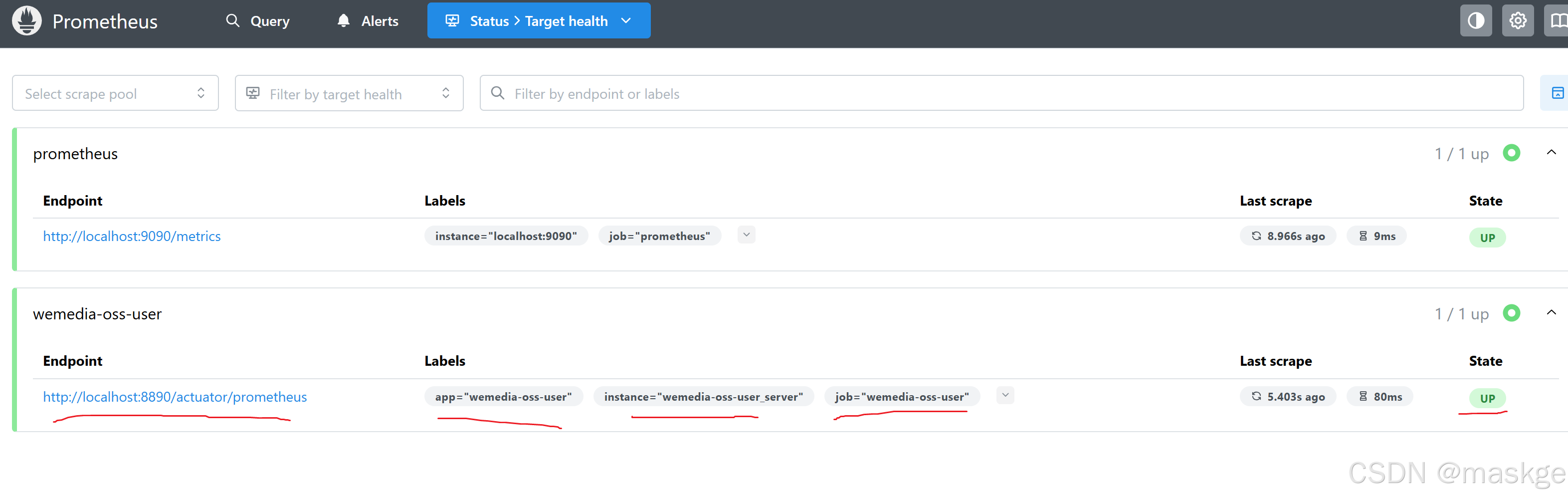Open the documentation book icon
The width and height of the screenshot is (1568, 499).
[1557, 21]
